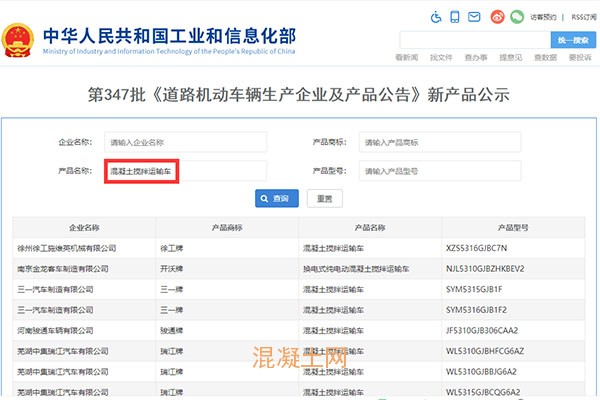600x400 pixels.
Task: Click the email envelope icon
Action: pos(475,17)
